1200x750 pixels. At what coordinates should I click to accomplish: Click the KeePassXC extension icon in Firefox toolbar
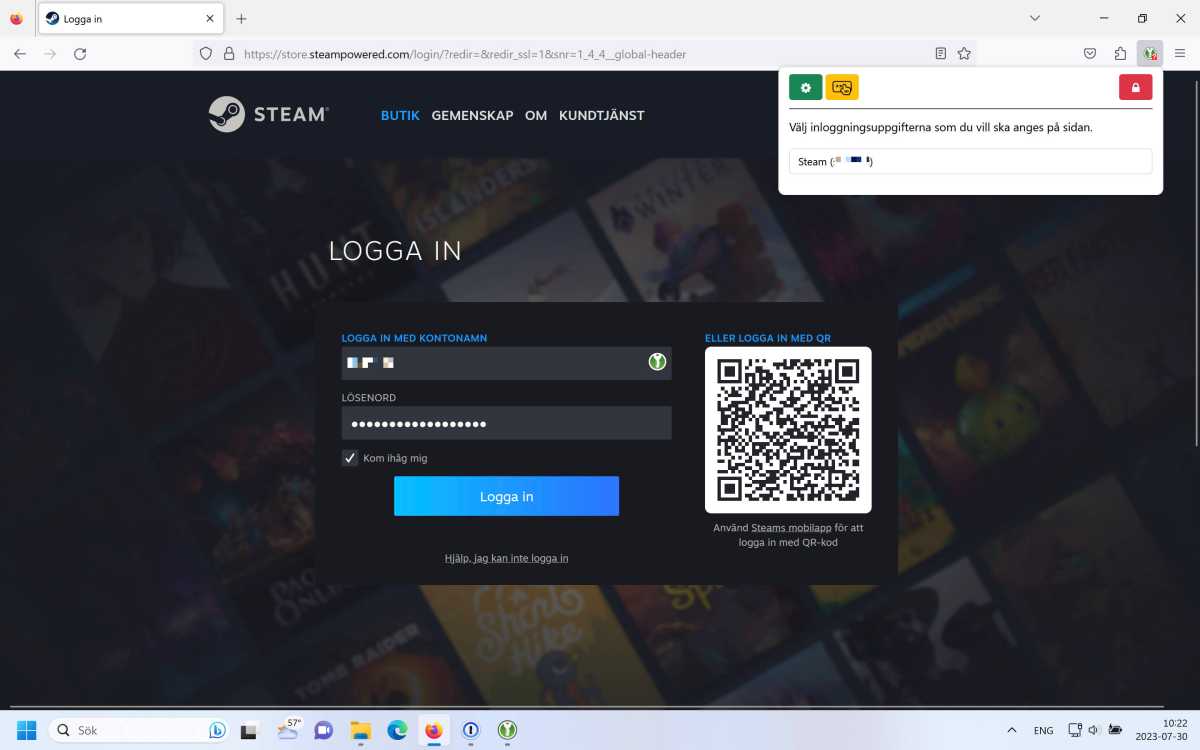(1150, 53)
